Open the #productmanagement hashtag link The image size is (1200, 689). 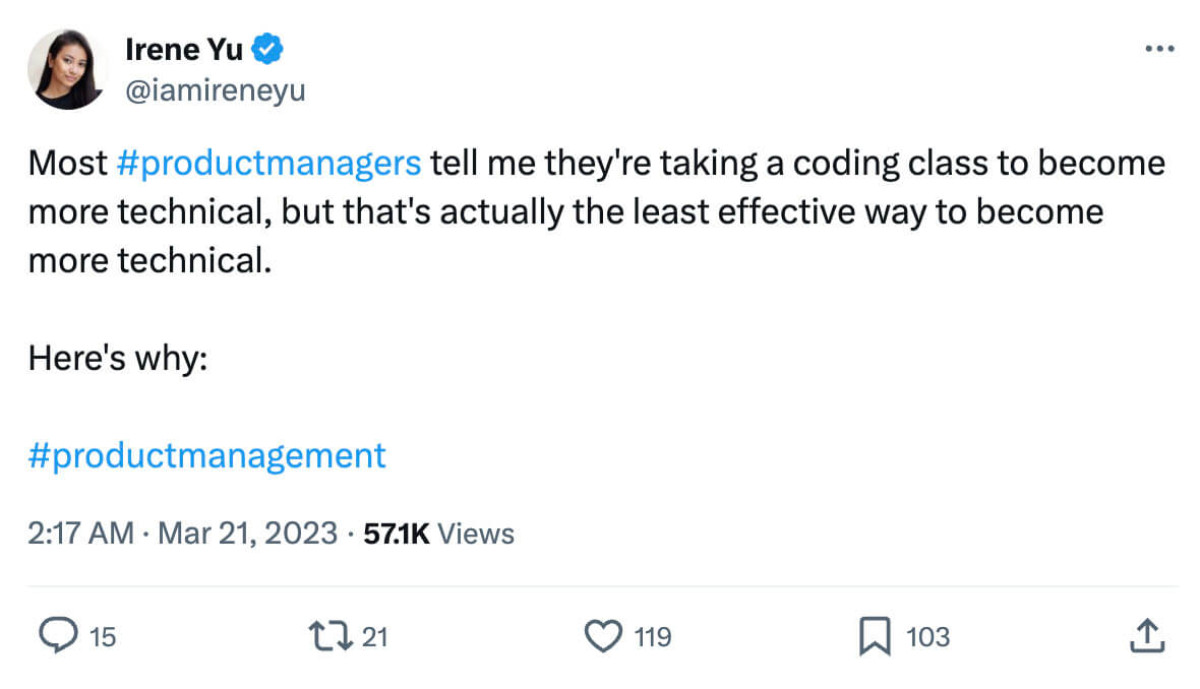point(207,456)
